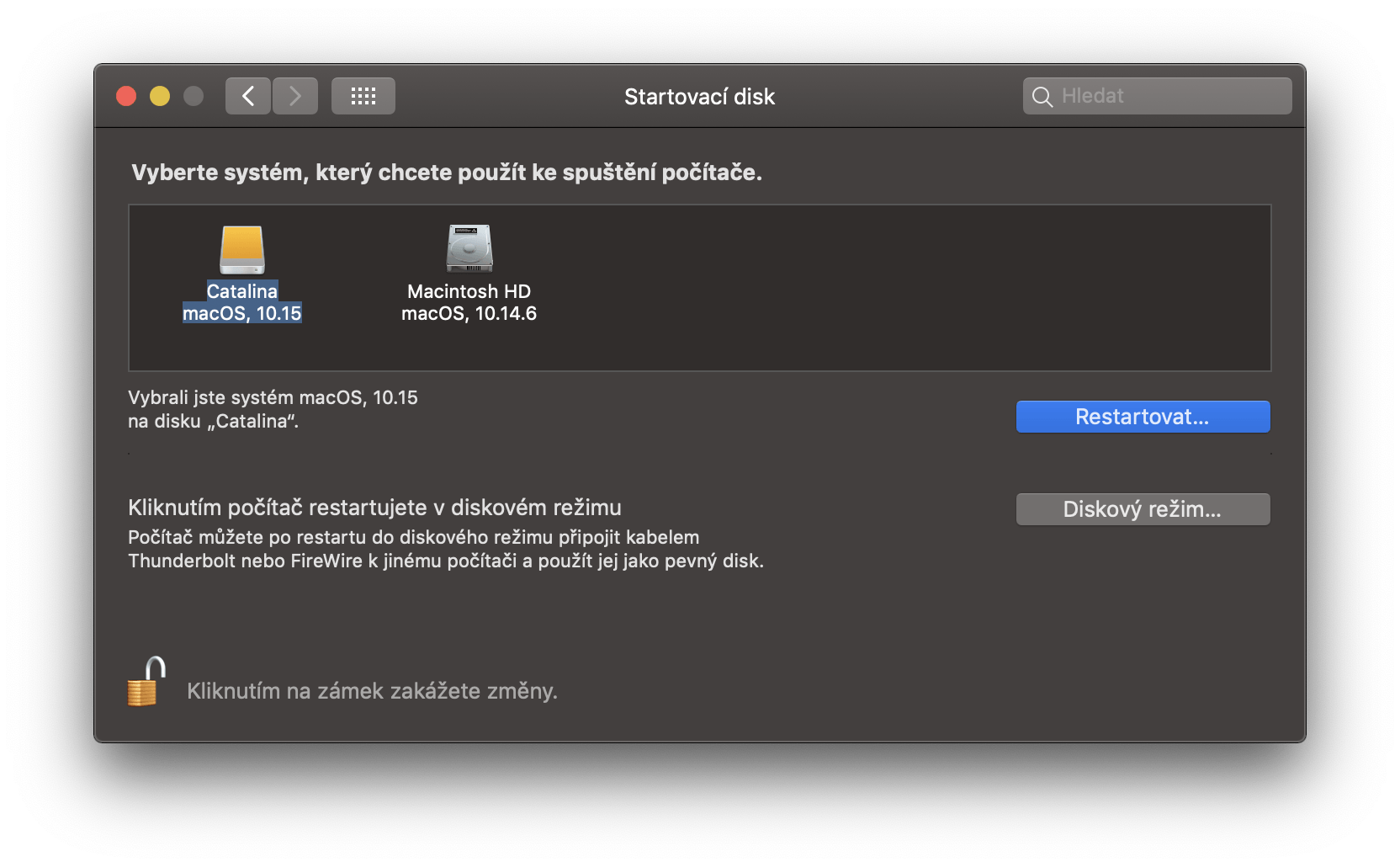The width and height of the screenshot is (1400, 867).
Task: Click the "Vybrali jste systém macOS, 10.15" text
Action: click(273, 397)
